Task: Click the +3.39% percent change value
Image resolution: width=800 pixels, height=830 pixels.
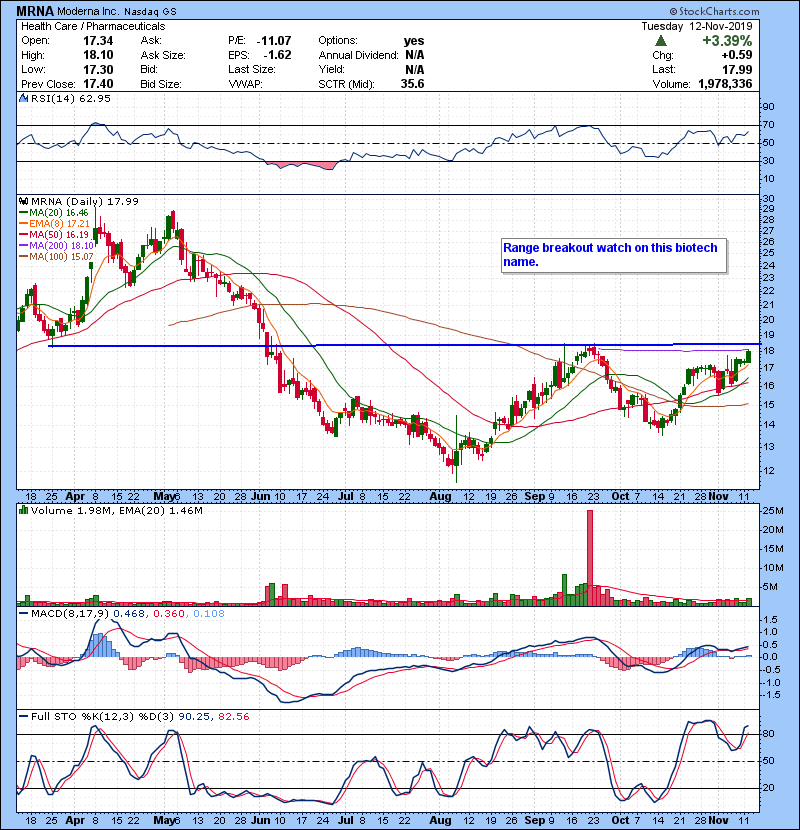Action: pyautogui.click(x=727, y=41)
